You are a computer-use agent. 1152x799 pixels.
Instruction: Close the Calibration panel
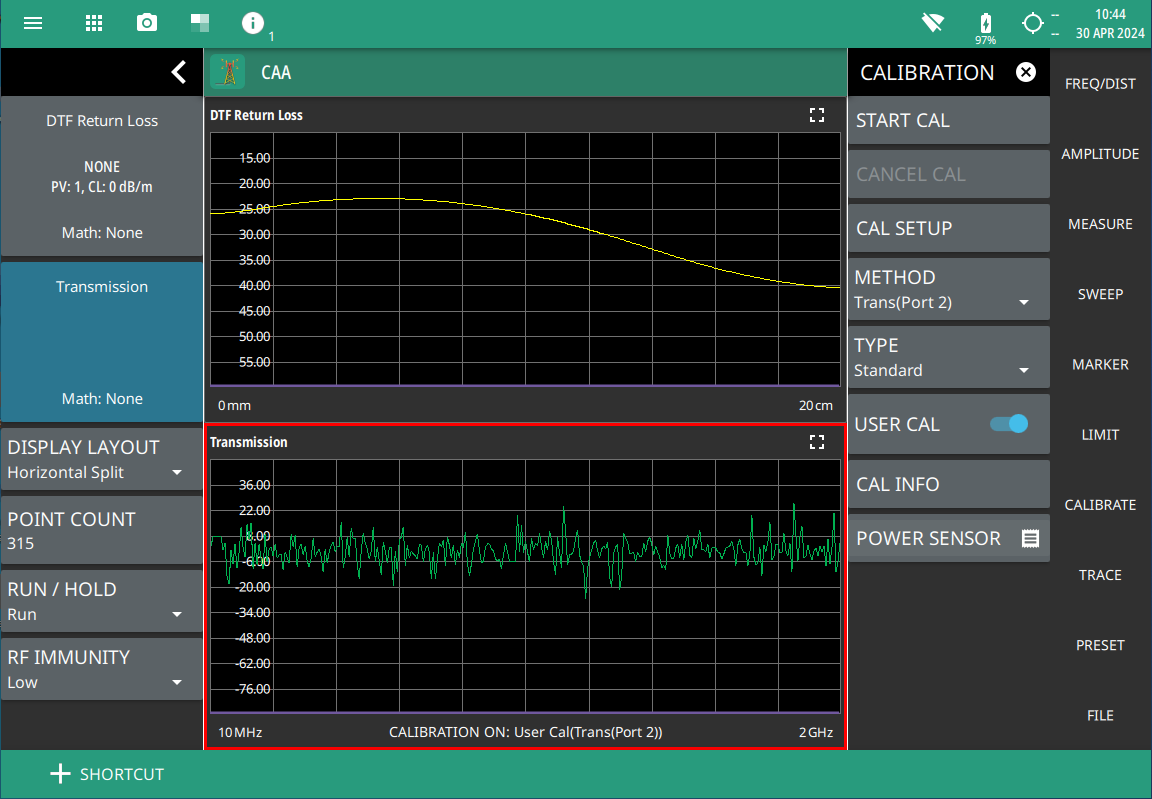(1025, 72)
